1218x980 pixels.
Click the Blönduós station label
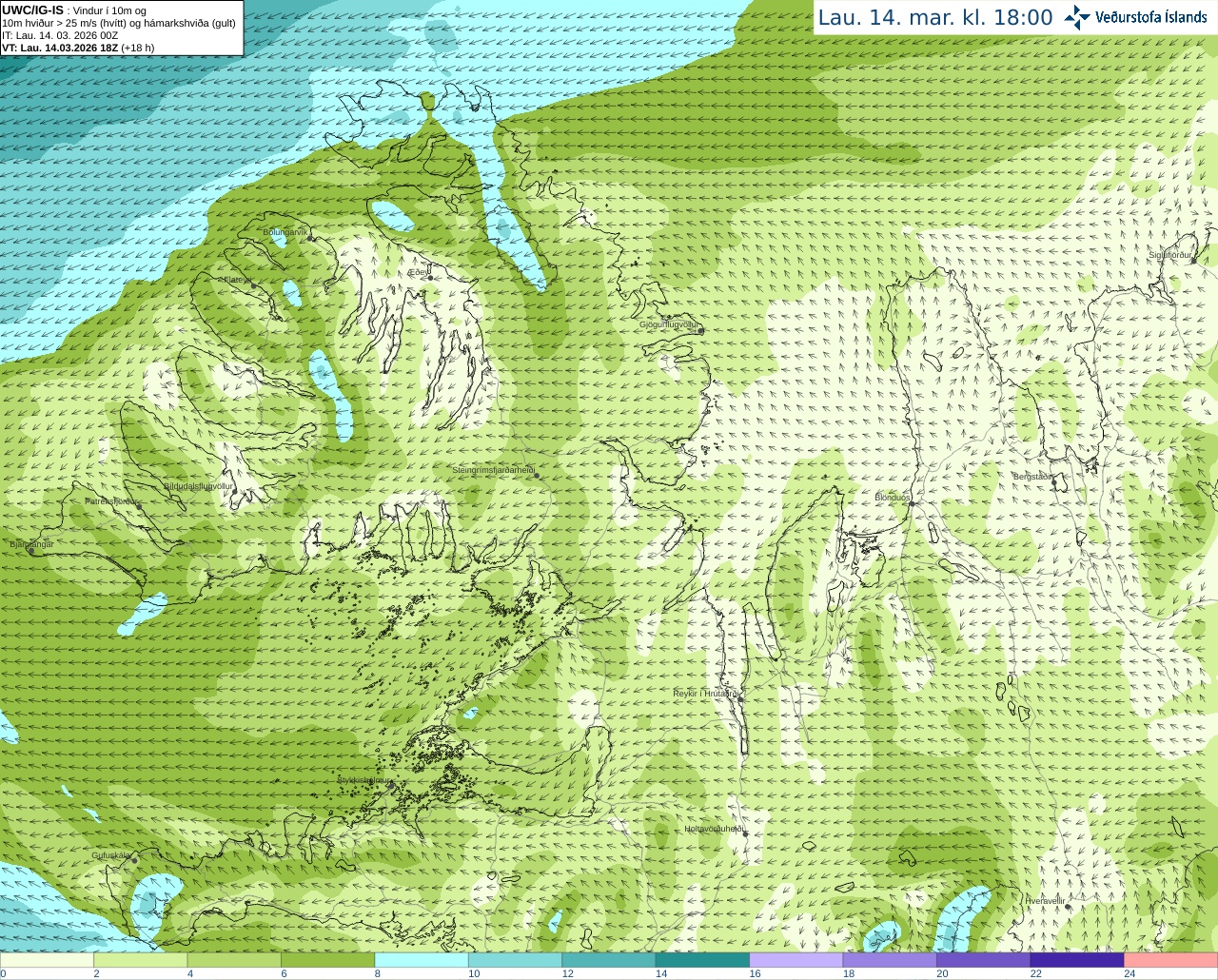click(x=893, y=498)
